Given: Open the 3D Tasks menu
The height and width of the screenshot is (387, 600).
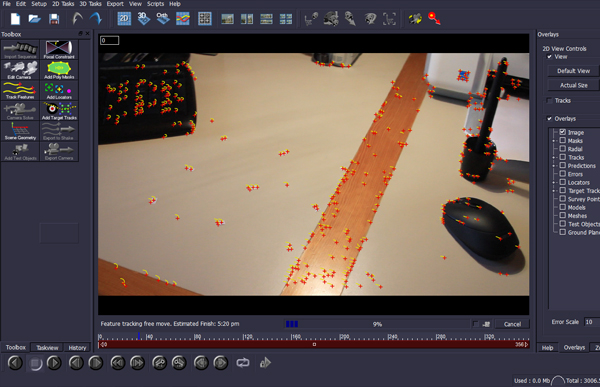Looking at the screenshot, I should tap(90, 4).
